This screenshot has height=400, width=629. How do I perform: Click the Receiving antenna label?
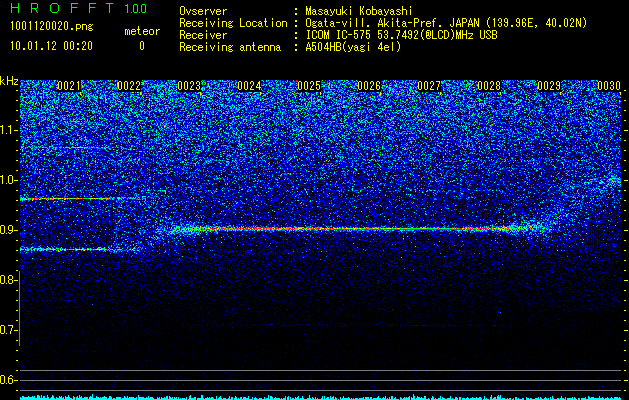[x=230, y=47]
